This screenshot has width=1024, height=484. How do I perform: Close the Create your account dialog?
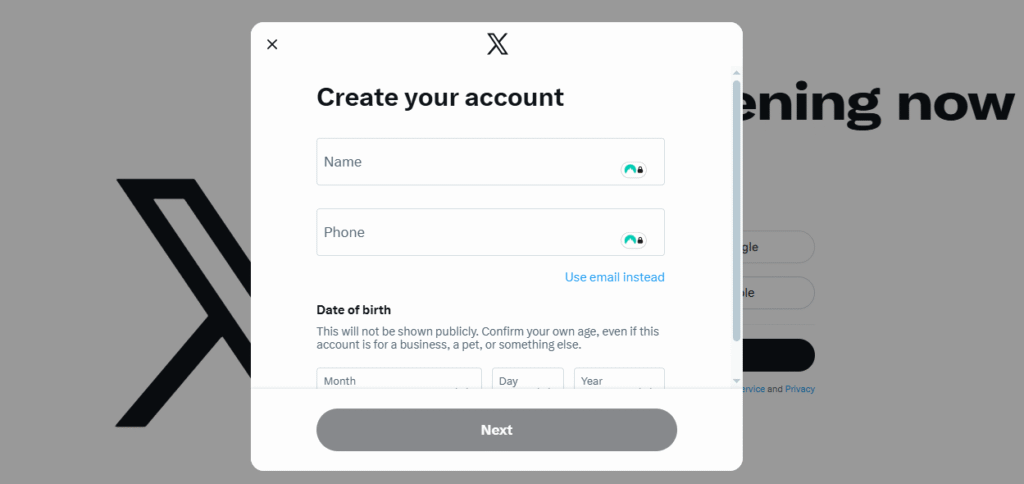tap(272, 44)
